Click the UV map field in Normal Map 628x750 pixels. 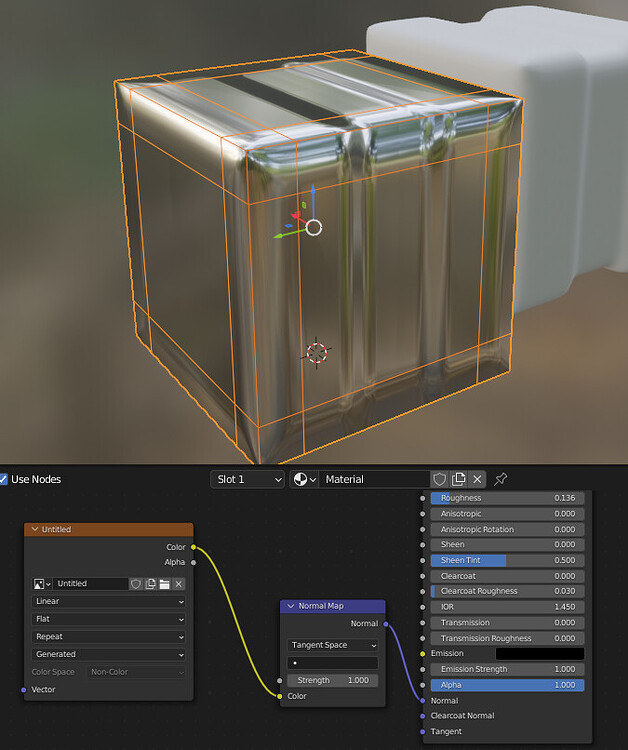click(333, 663)
